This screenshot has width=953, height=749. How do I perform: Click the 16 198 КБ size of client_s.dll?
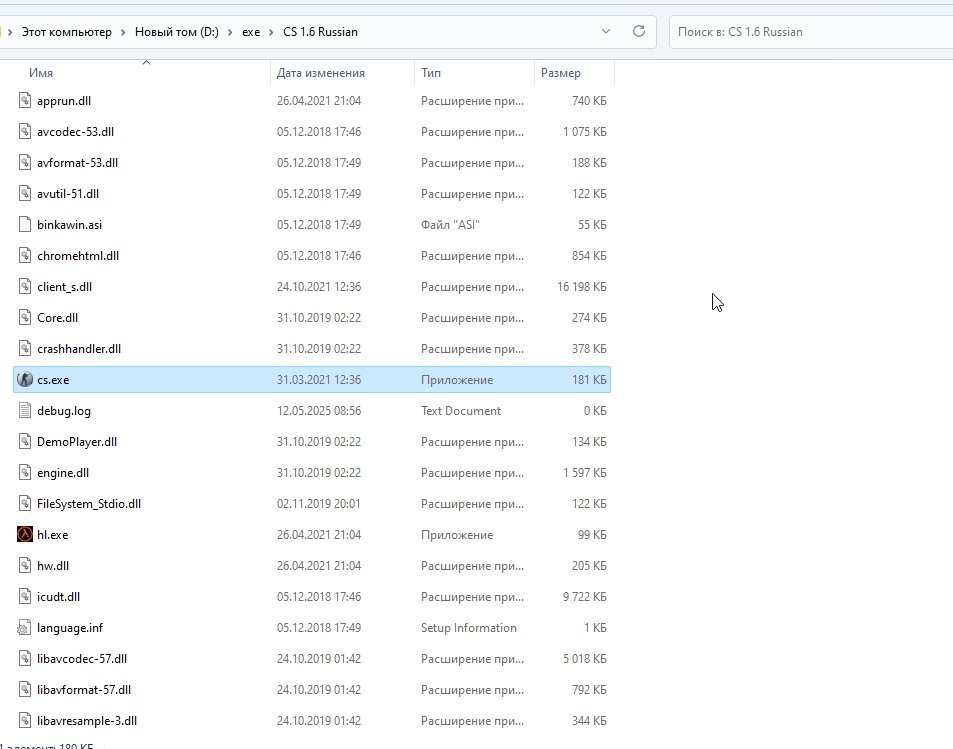[582, 287]
